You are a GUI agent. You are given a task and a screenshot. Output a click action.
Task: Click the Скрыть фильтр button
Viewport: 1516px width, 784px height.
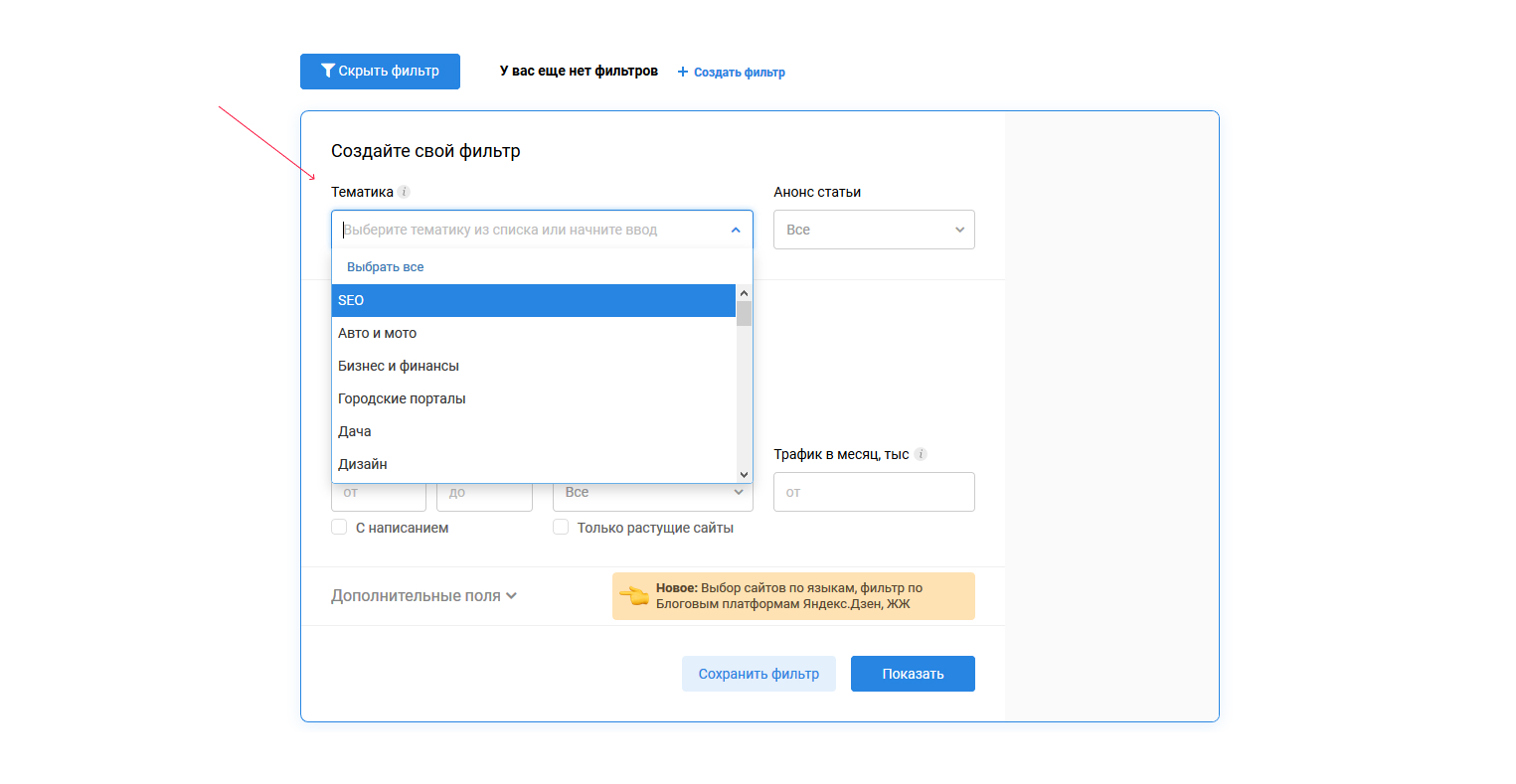380,72
